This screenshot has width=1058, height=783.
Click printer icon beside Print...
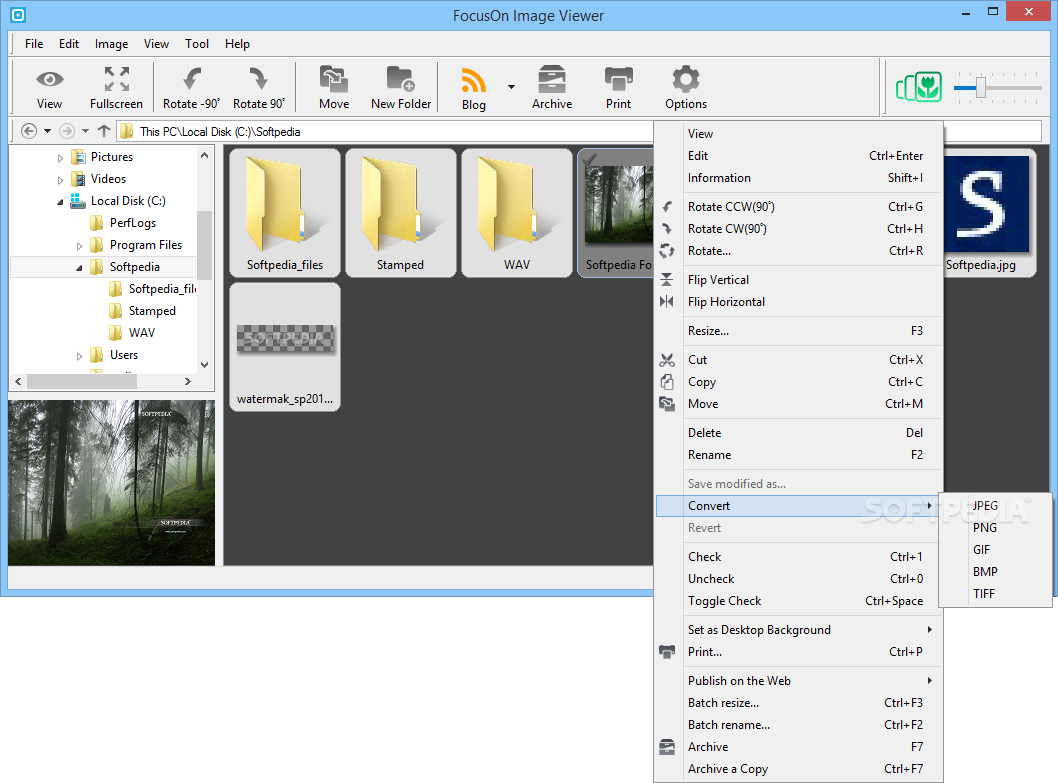click(667, 651)
